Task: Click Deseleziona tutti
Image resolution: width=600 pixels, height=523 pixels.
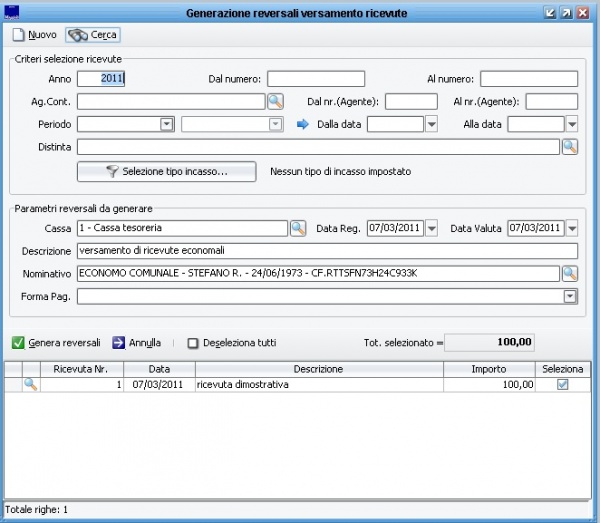Action: click(231, 342)
